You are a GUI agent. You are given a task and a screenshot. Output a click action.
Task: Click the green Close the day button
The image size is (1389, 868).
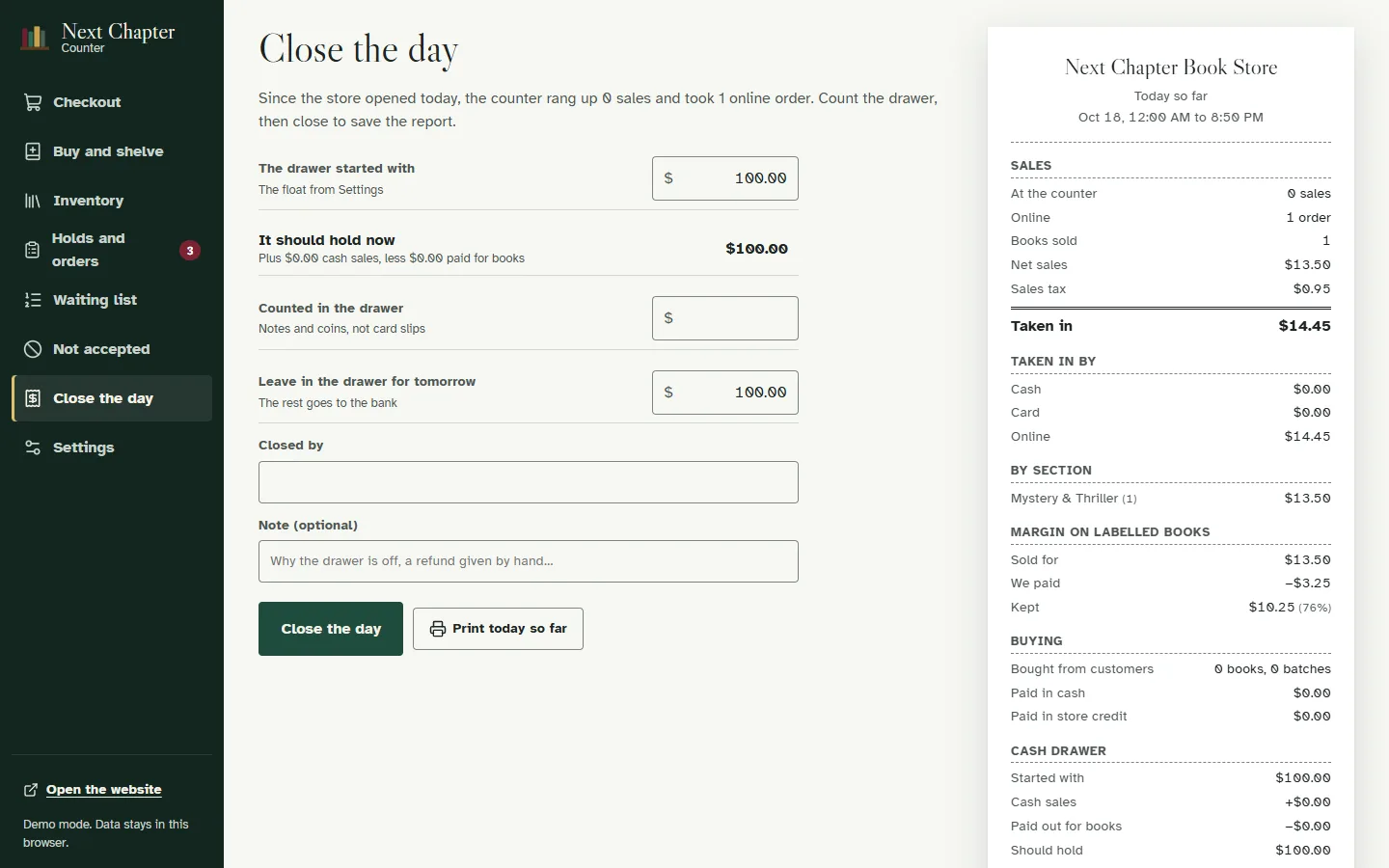point(331,629)
